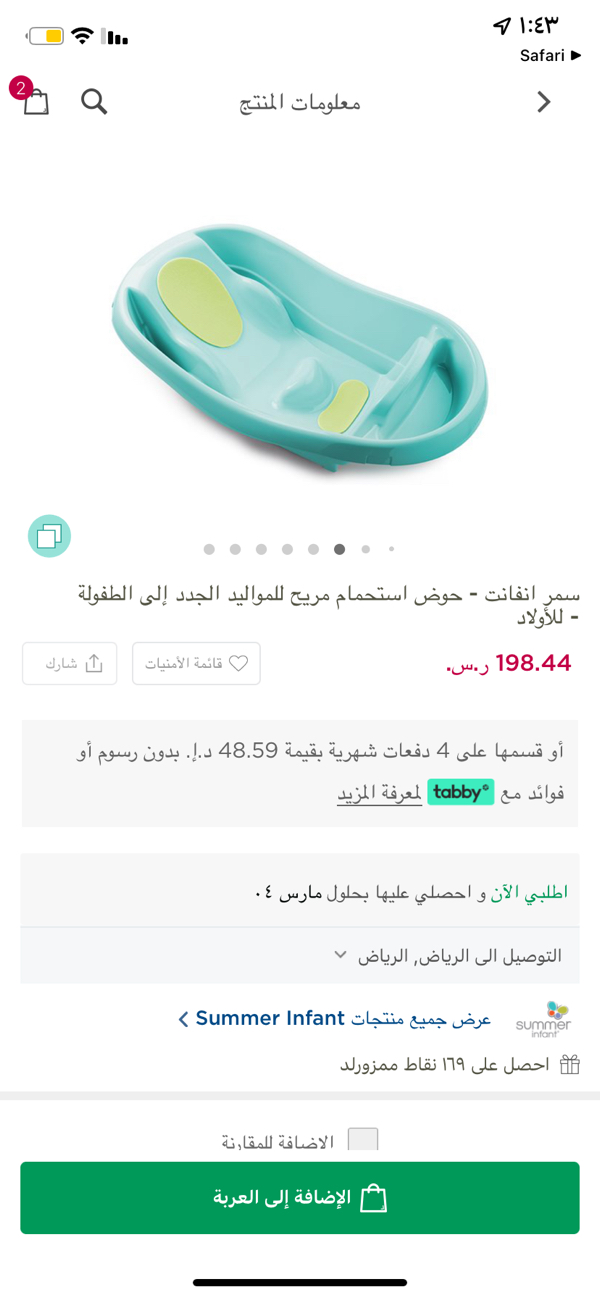The image size is (600, 1298).
Task: Tap the forward arrow in header
Action: pyautogui.click(x=544, y=101)
